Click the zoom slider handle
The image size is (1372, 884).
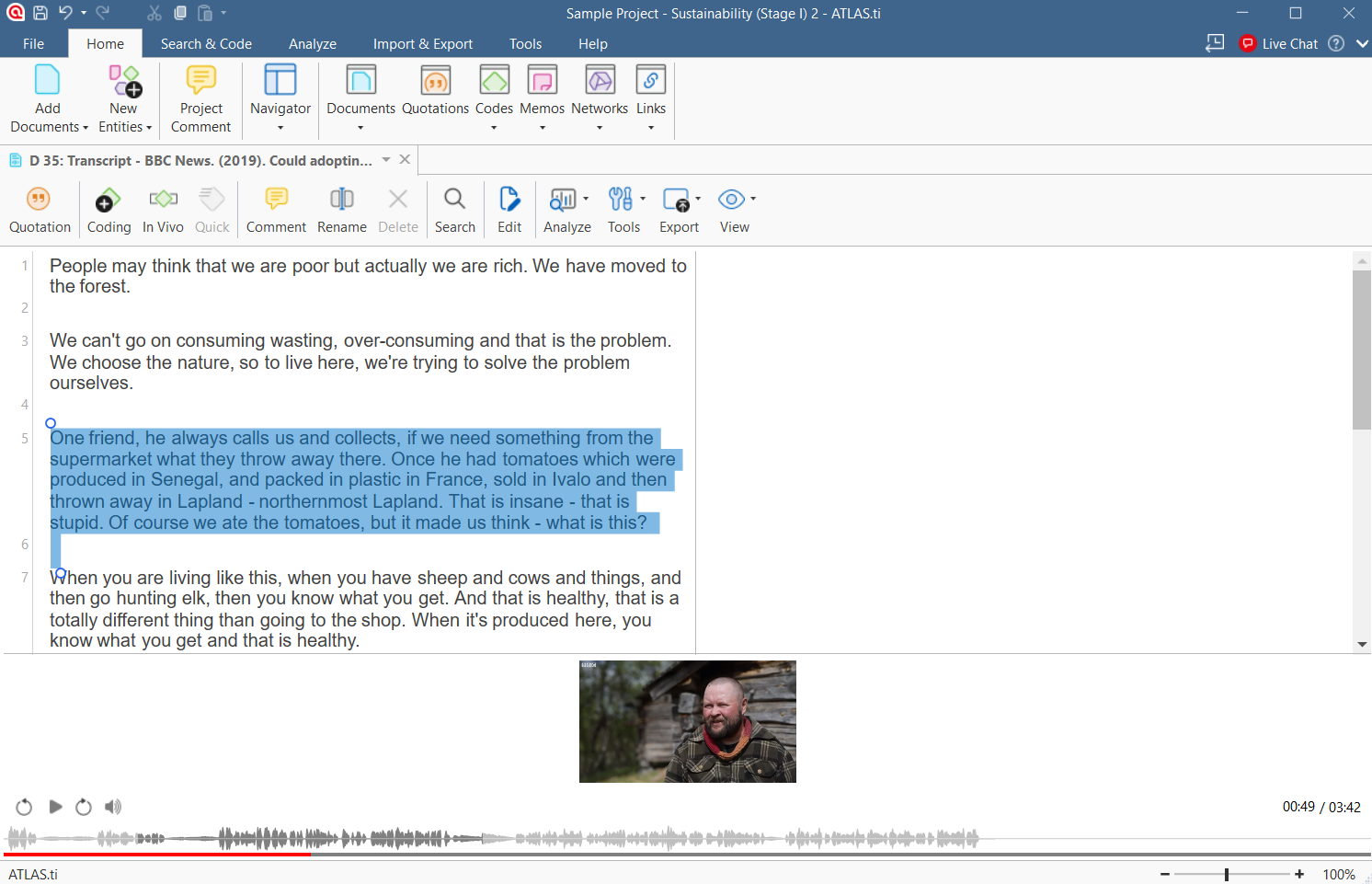pyautogui.click(x=1227, y=874)
